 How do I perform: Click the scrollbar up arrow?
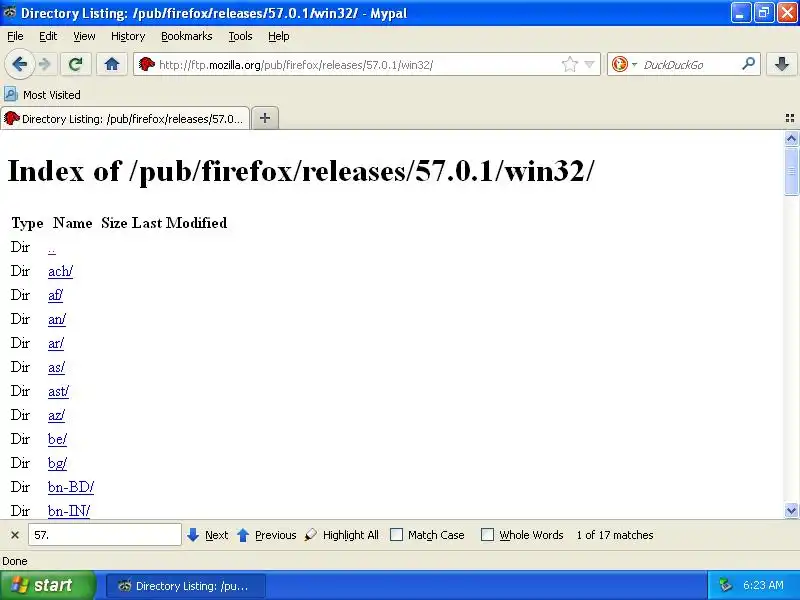(x=791, y=138)
